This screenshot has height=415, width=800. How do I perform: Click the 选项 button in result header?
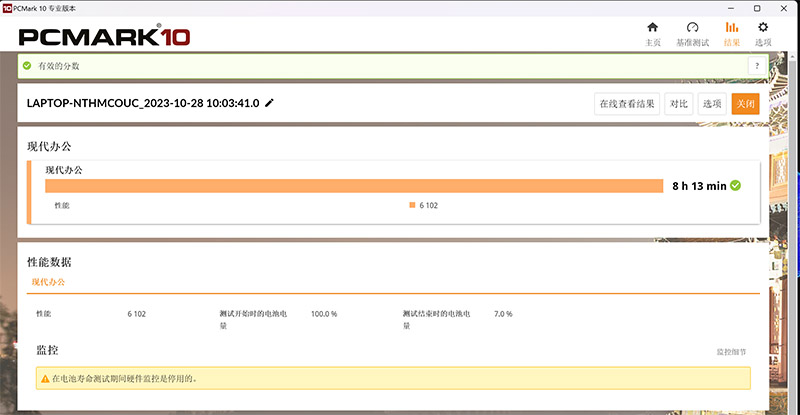click(x=712, y=104)
